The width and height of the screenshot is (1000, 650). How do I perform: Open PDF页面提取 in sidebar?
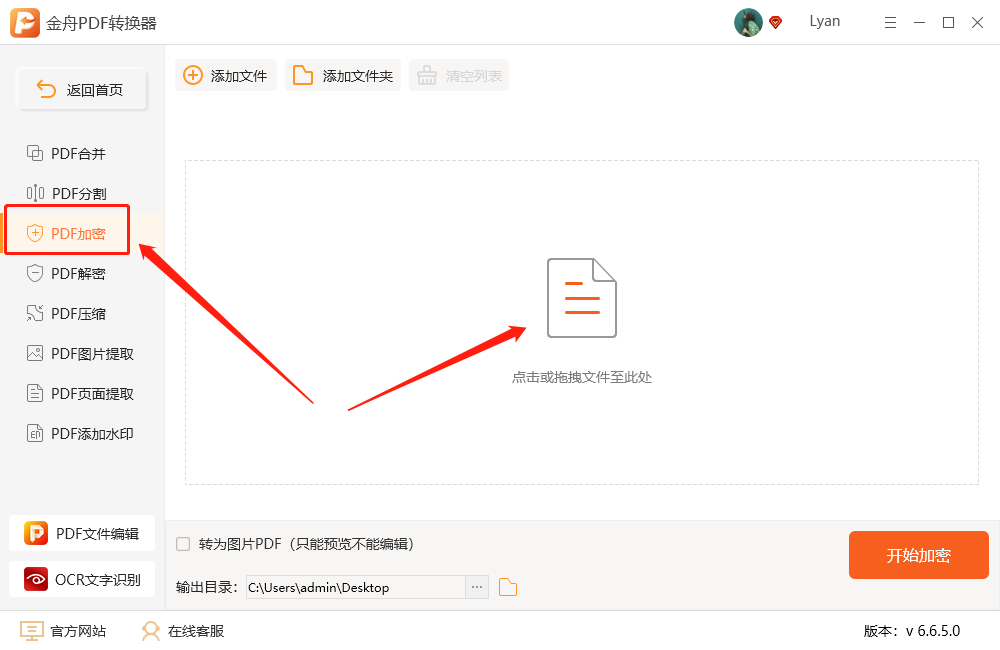pos(80,394)
